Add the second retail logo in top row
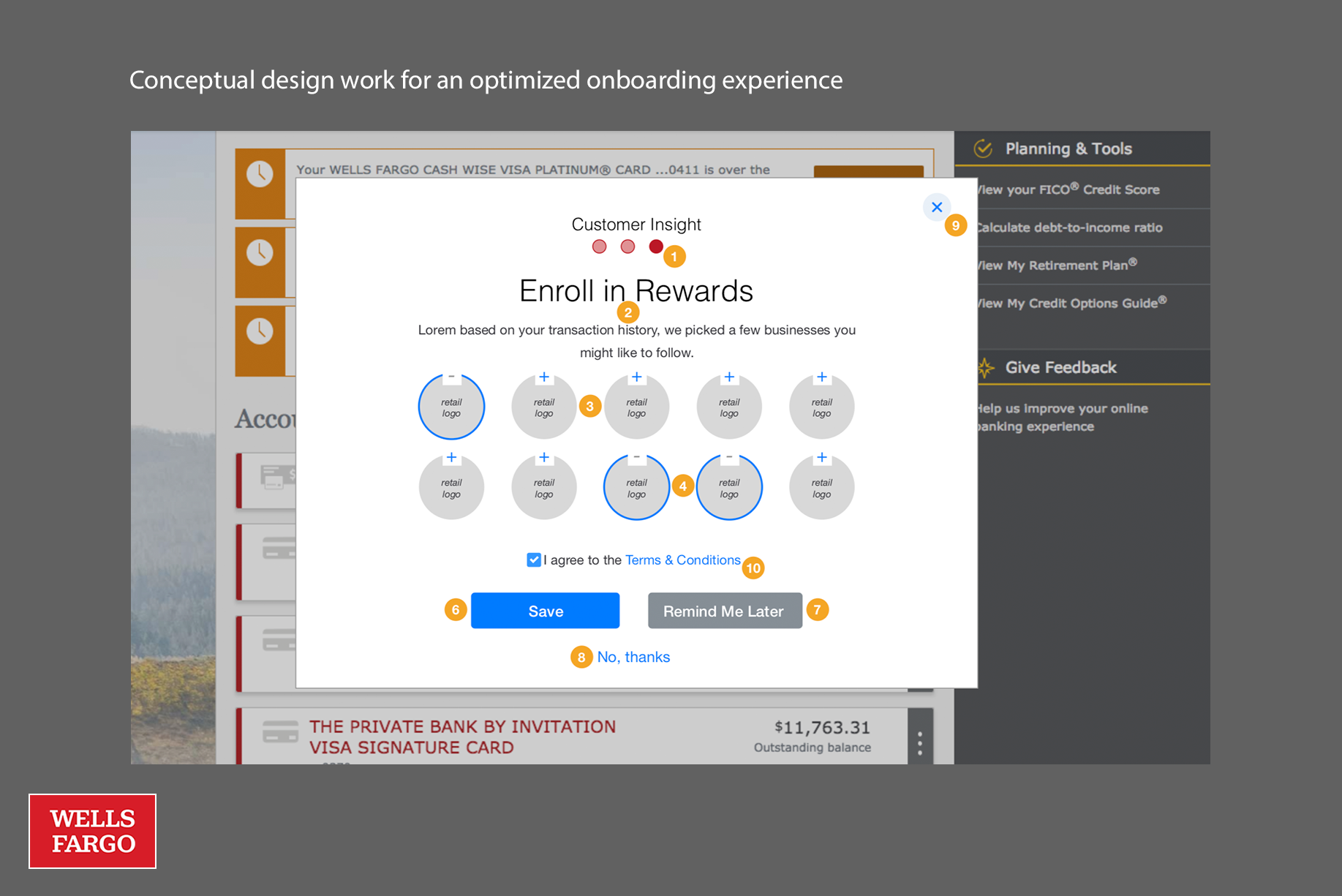This screenshot has height=896, width=1342. (543, 378)
